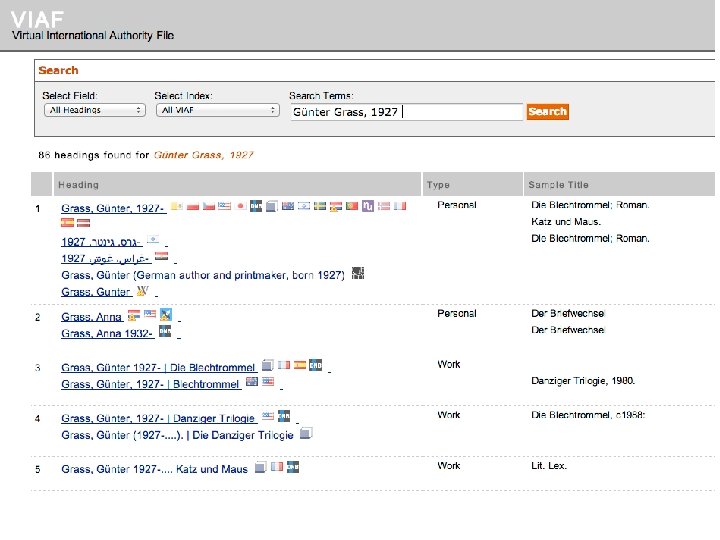Click the Spanish flag icon beside Die Blechtrommel
The height and width of the screenshot is (540, 720).
point(300,365)
